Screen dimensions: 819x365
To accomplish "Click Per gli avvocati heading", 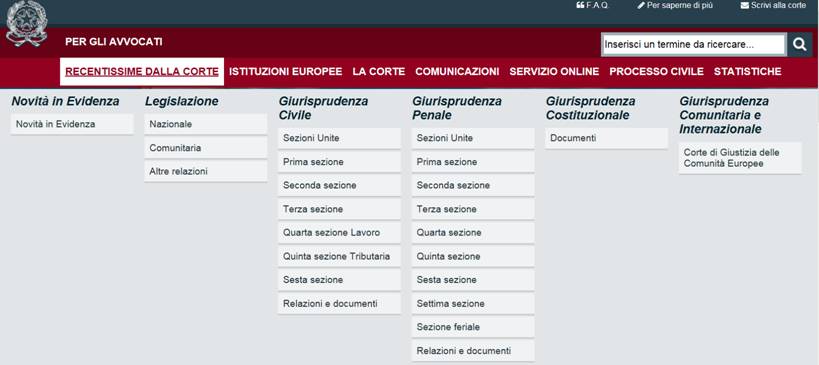I will tap(114, 42).
